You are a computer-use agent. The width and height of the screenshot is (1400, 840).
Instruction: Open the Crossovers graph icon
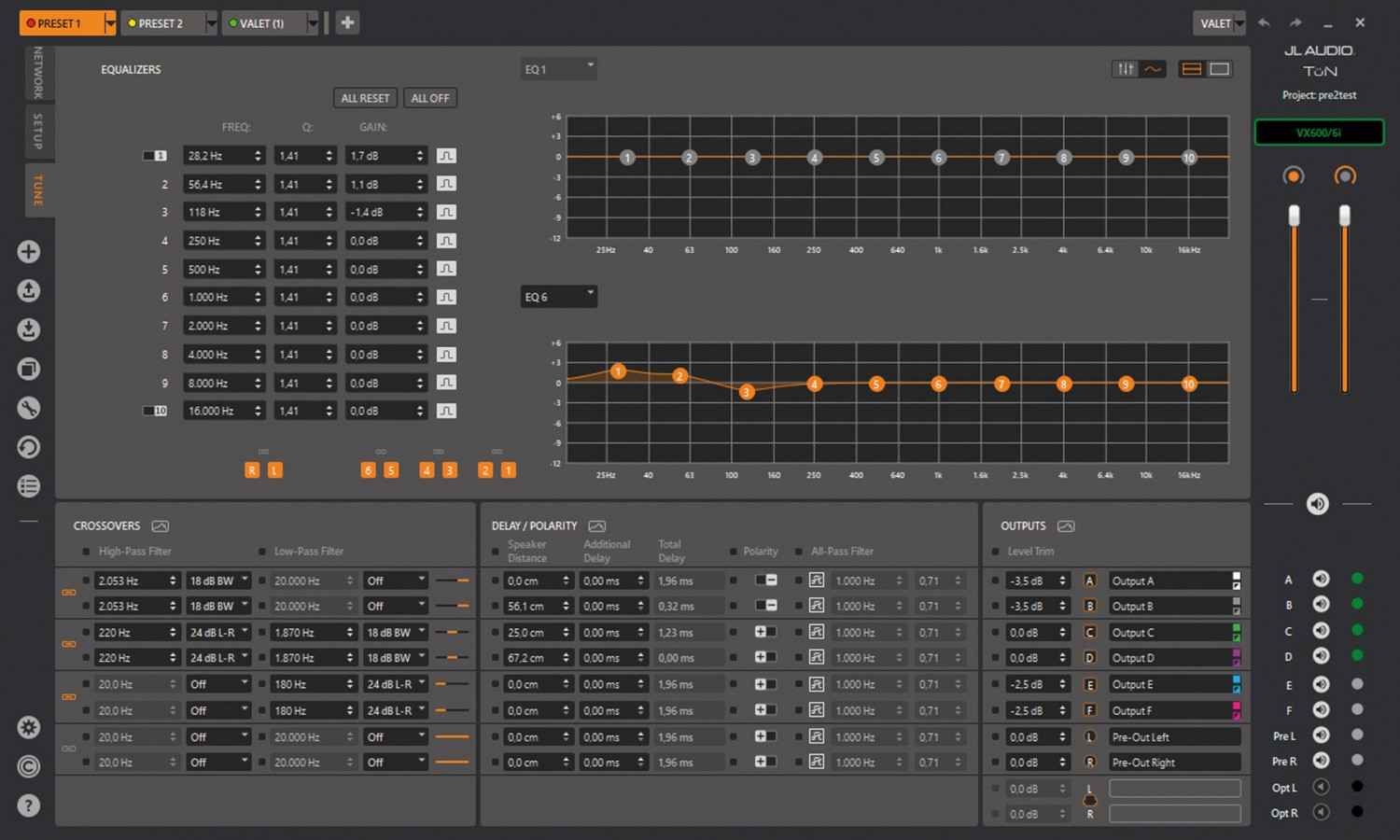pyautogui.click(x=161, y=526)
